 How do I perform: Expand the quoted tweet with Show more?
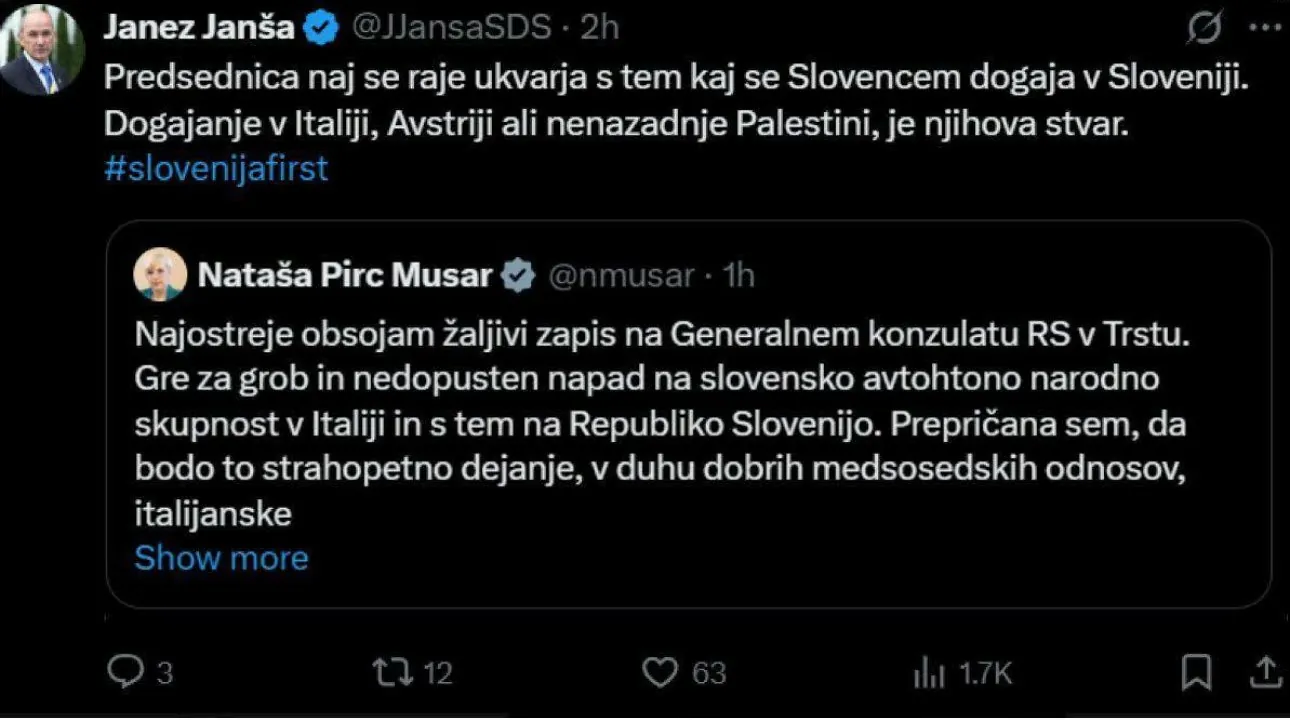point(221,557)
